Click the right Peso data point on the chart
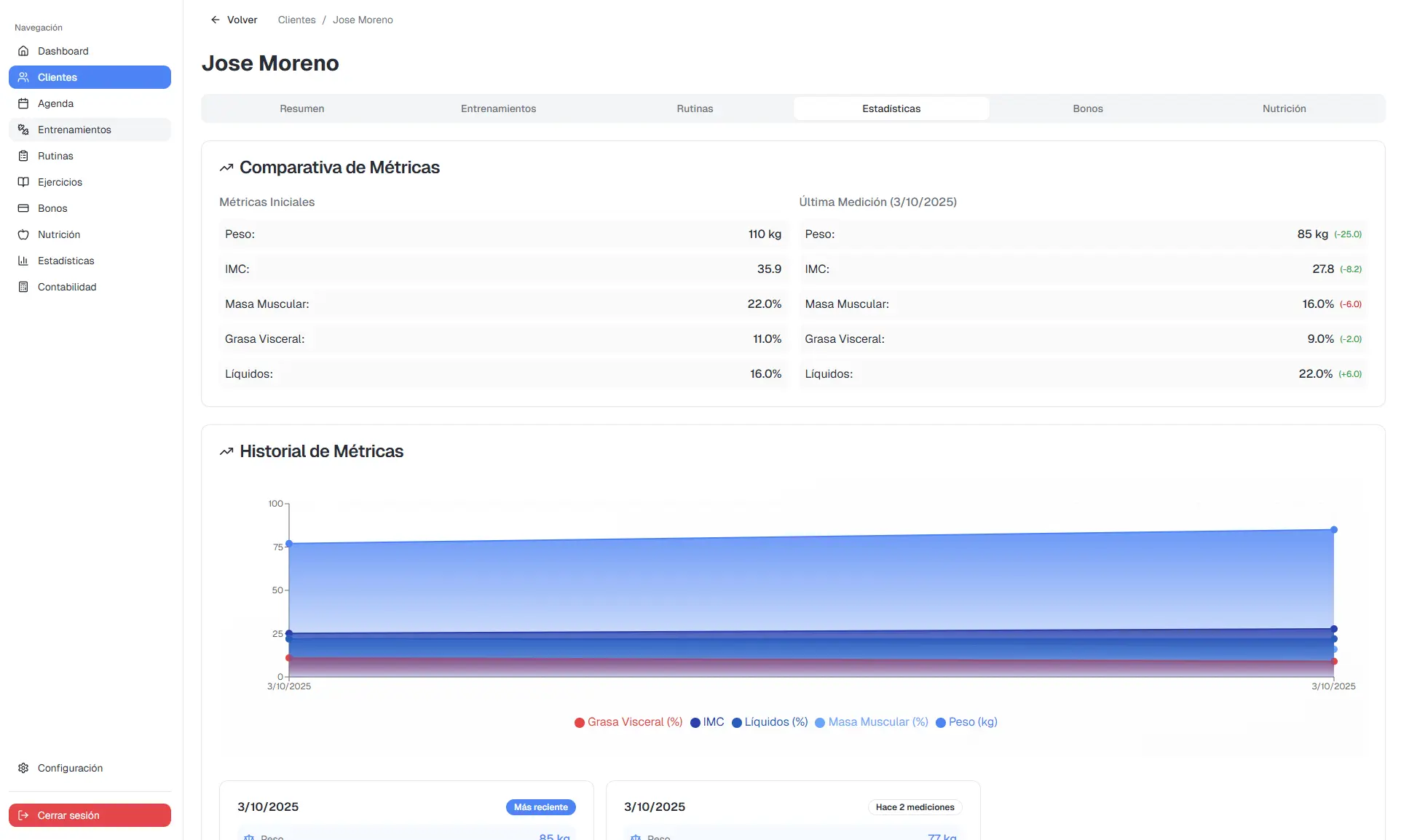The width and height of the screenshot is (1401, 840). click(x=1334, y=530)
